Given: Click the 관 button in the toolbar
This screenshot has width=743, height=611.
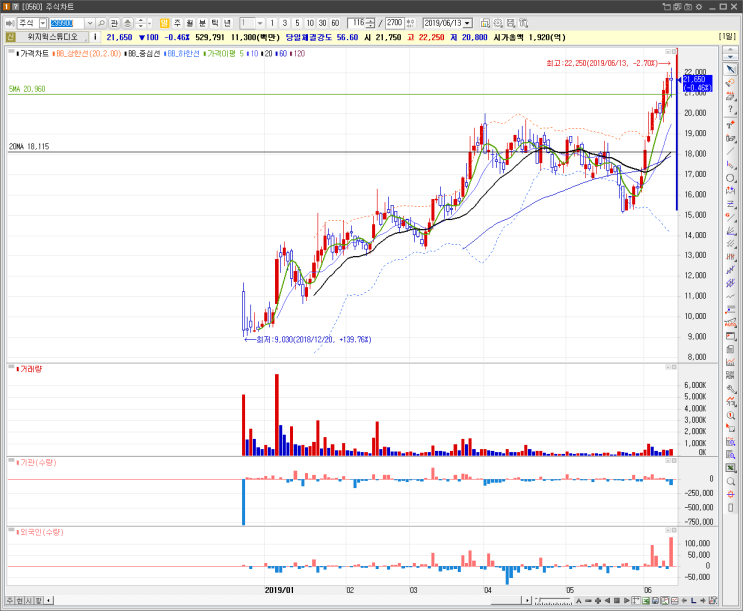Looking at the screenshot, I should [x=114, y=23].
